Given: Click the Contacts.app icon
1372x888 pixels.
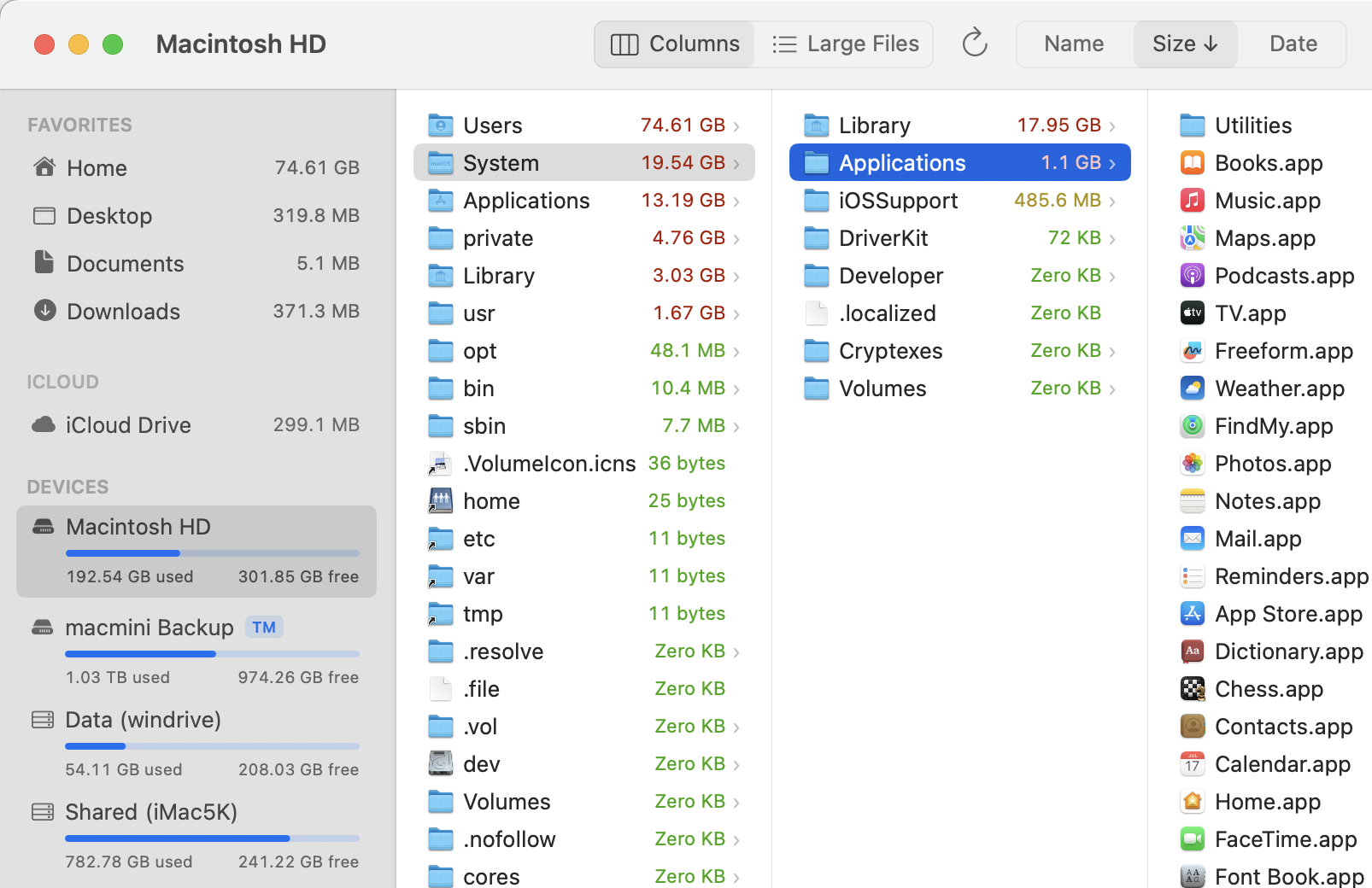Looking at the screenshot, I should click(x=1193, y=727).
